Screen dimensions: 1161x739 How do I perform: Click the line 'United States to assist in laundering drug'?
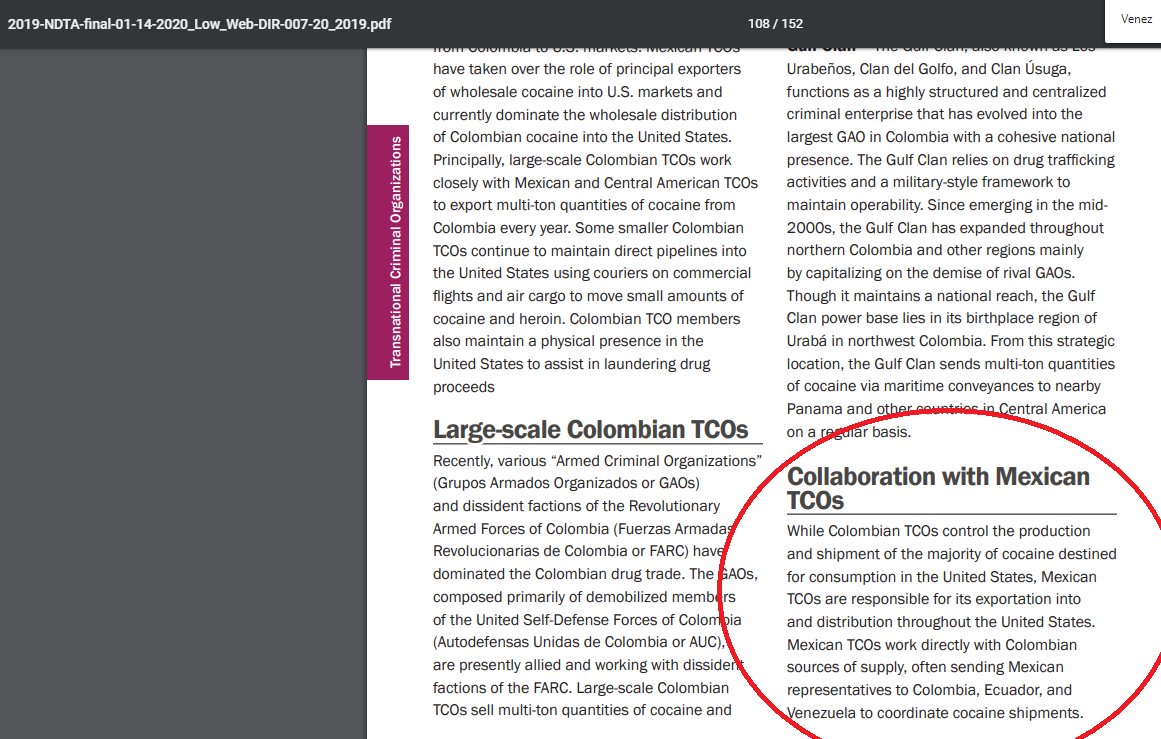(572, 364)
